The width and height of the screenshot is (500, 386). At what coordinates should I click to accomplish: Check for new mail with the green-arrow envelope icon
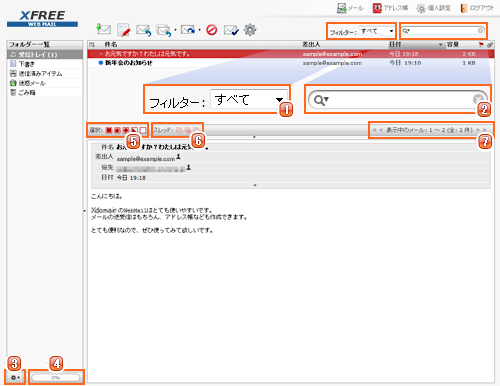tap(103, 30)
